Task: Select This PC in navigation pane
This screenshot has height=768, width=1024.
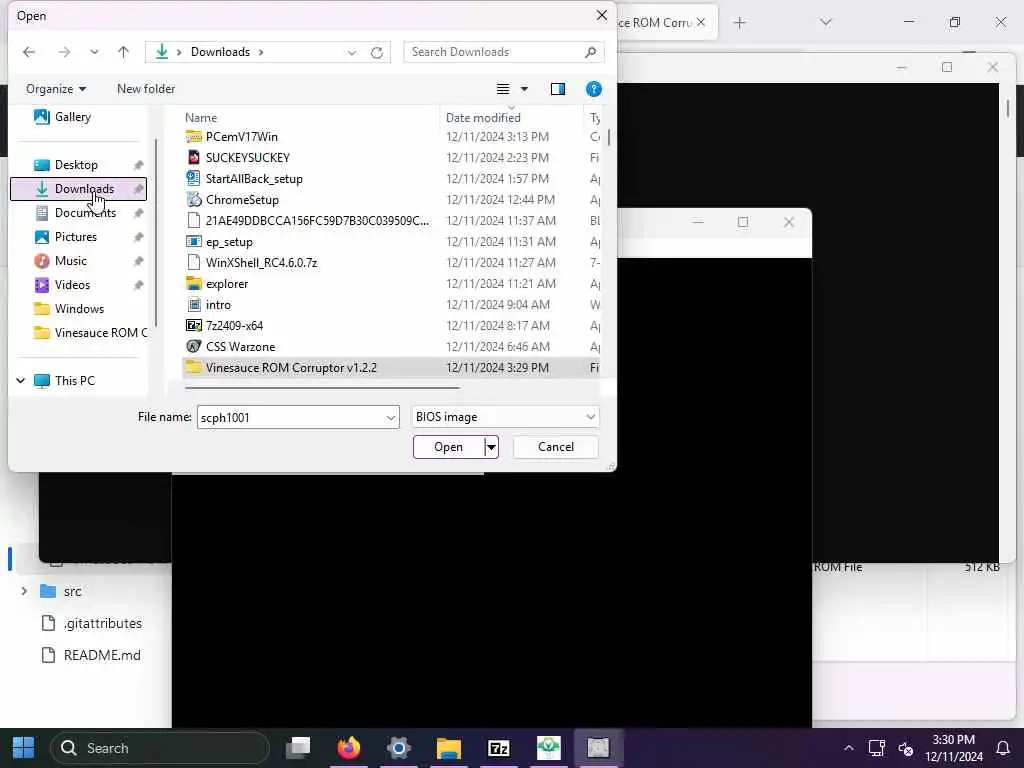Action: 74,380
